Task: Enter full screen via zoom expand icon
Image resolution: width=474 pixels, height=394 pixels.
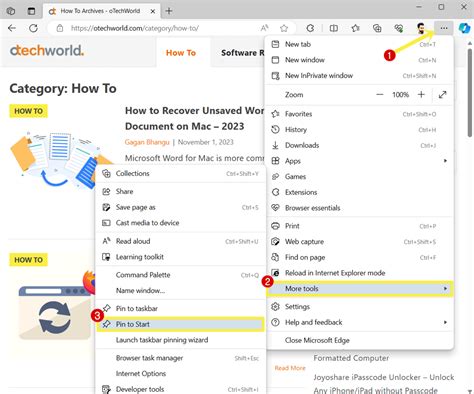Action: [442, 95]
